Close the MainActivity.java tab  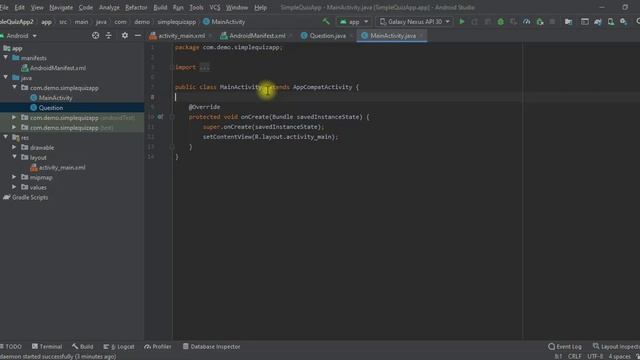click(422, 36)
